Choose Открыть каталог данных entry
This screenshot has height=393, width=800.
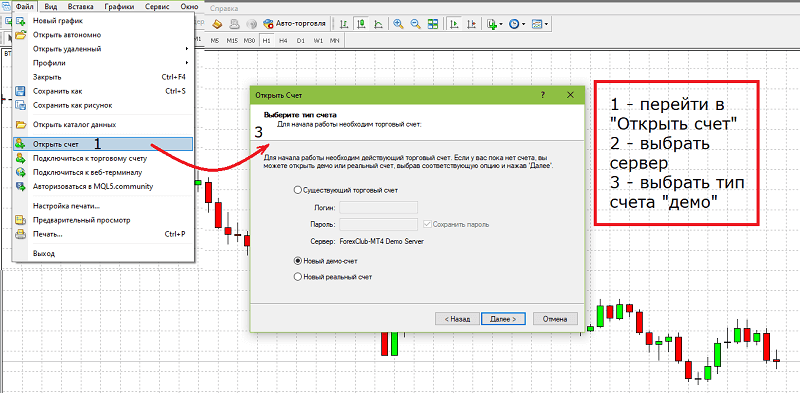pos(103,124)
